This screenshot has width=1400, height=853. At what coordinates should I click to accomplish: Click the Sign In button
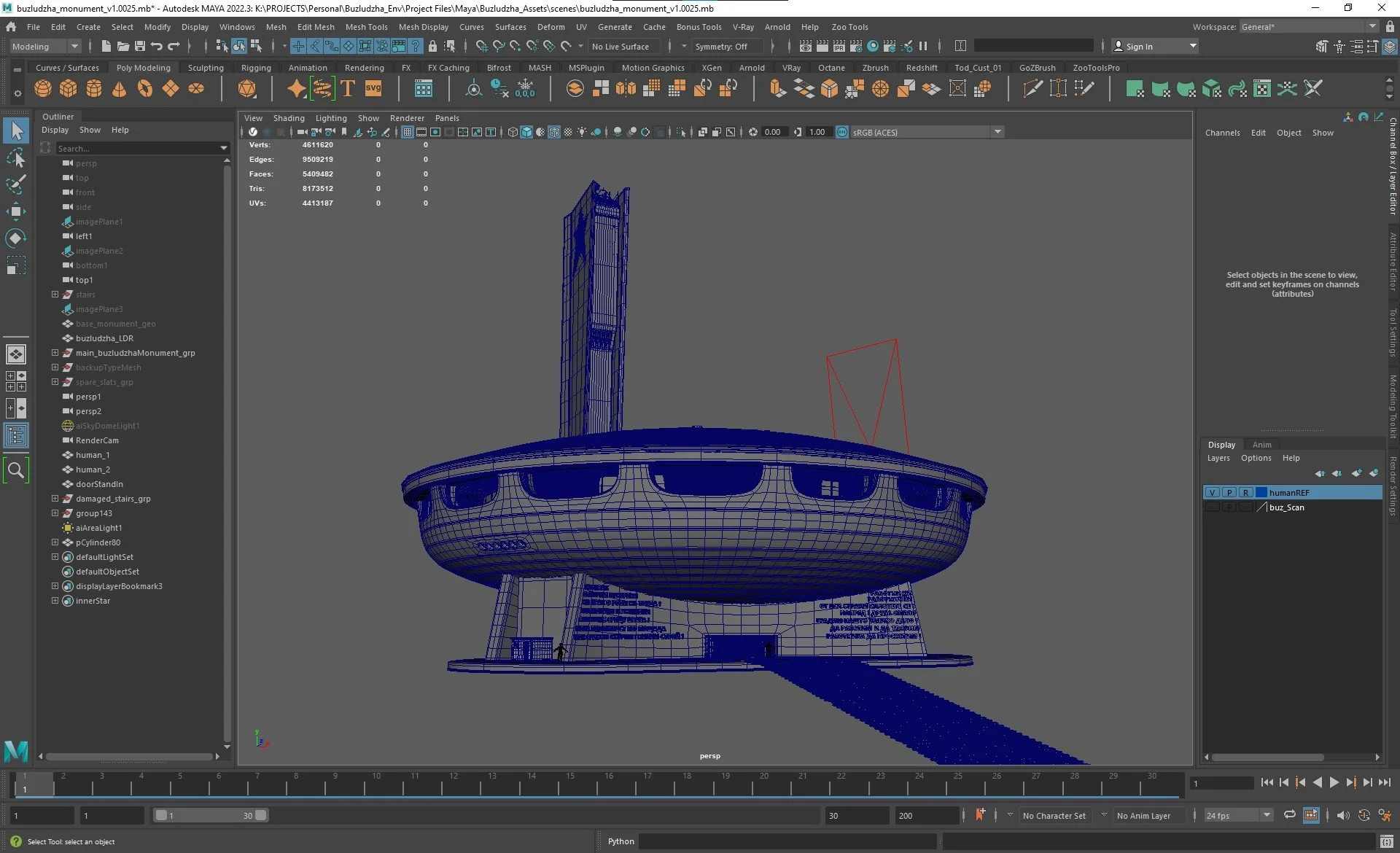point(1139,47)
